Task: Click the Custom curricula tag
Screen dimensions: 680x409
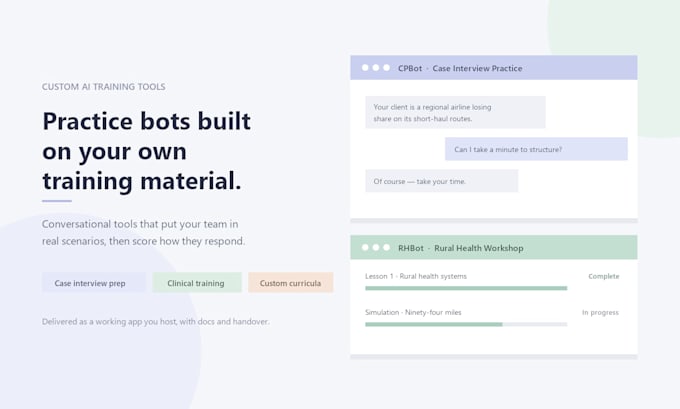Action: point(291,283)
